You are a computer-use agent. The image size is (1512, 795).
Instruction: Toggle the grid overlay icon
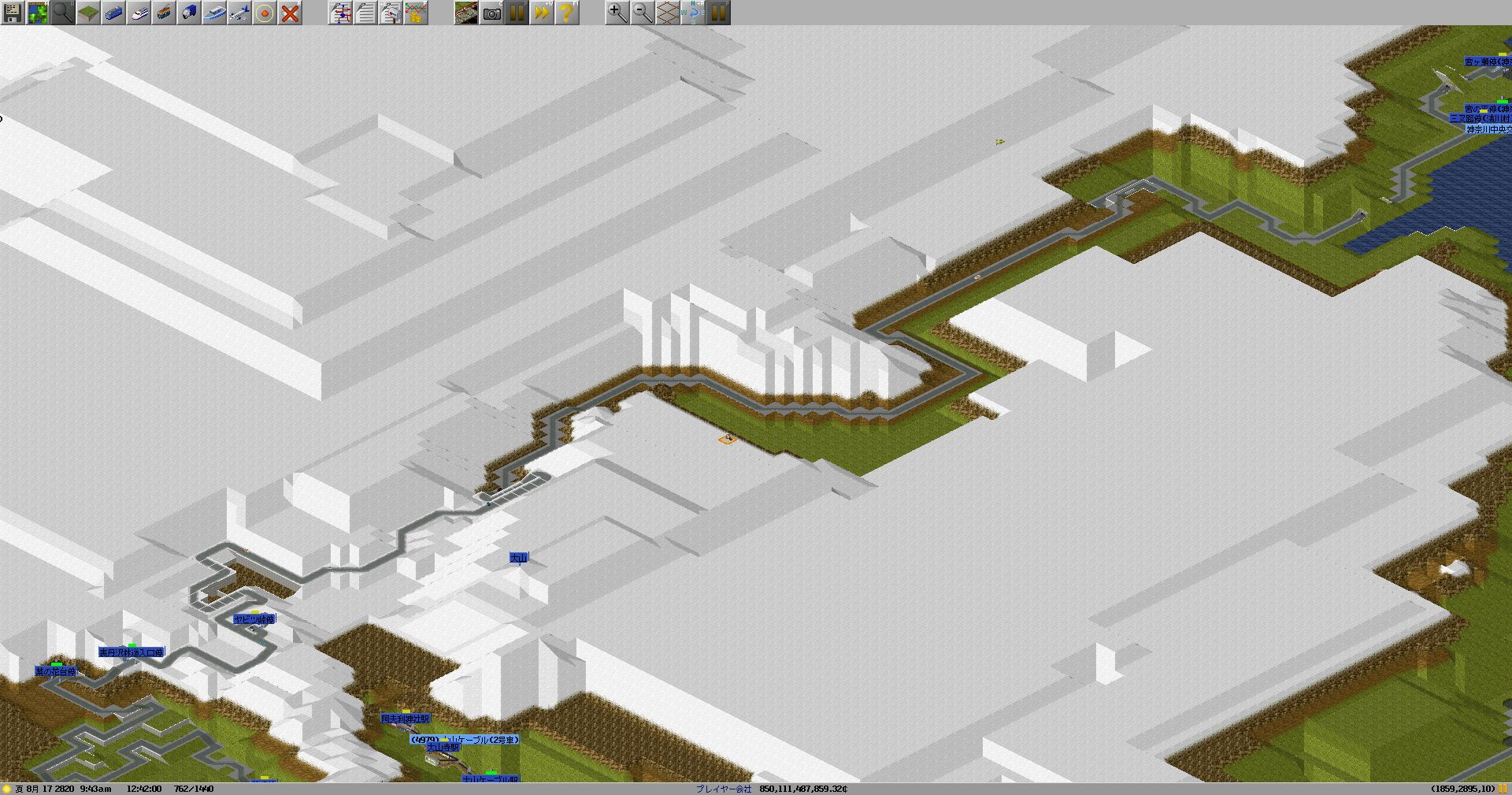tap(668, 13)
